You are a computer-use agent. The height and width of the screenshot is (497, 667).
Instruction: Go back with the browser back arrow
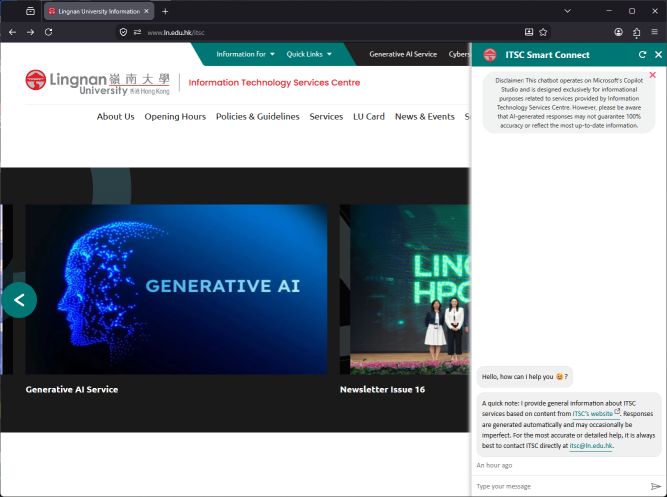click(x=12, y=32)
